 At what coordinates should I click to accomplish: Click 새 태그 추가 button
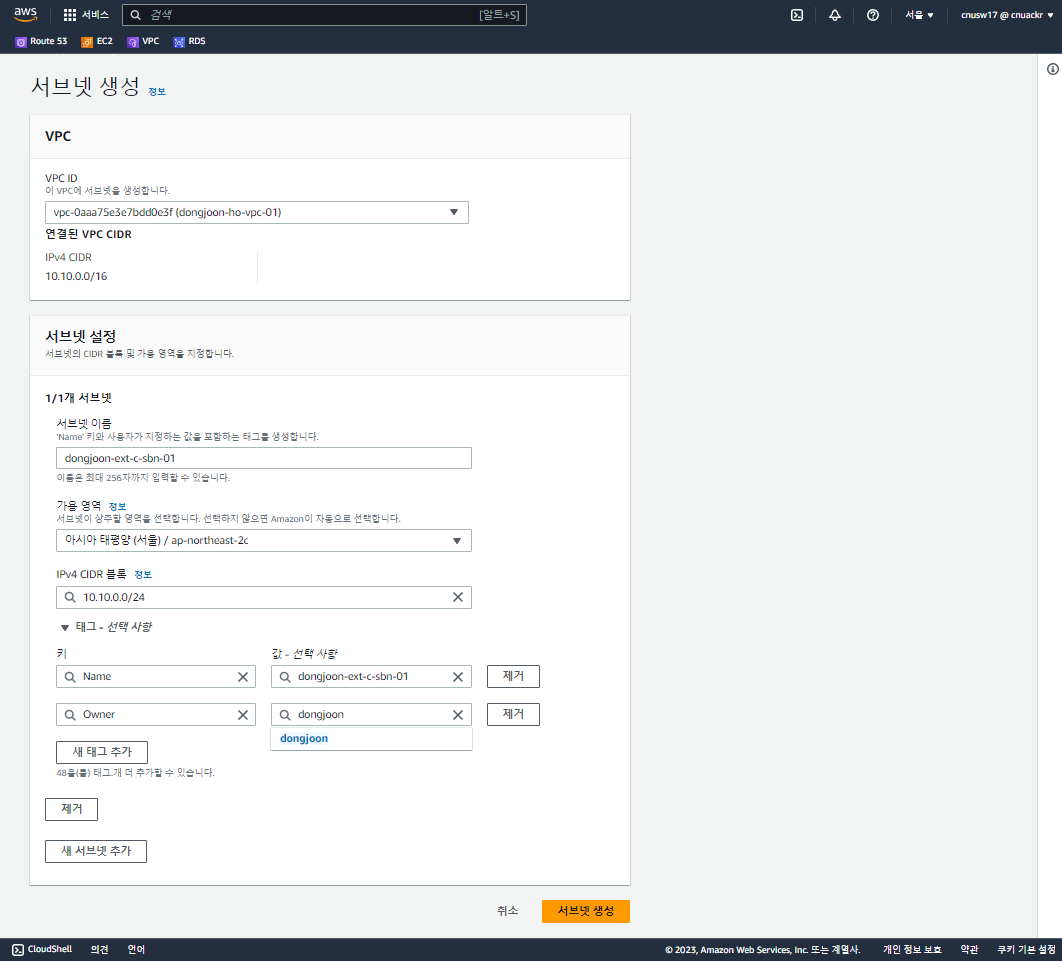102,752
